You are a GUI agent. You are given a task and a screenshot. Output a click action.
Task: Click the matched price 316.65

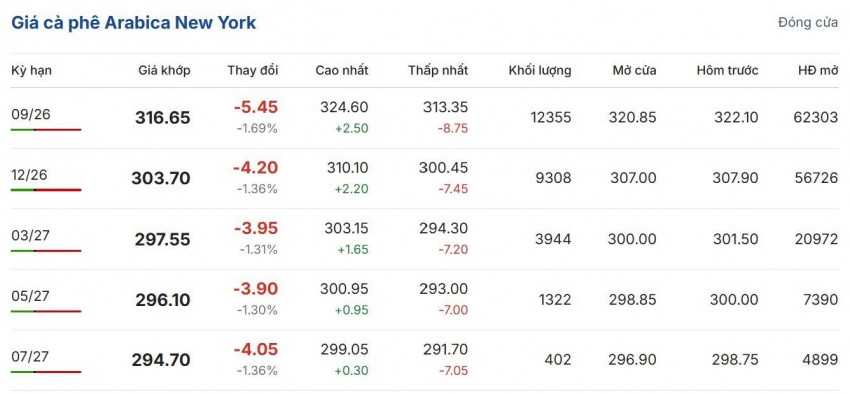click(163, 118)
